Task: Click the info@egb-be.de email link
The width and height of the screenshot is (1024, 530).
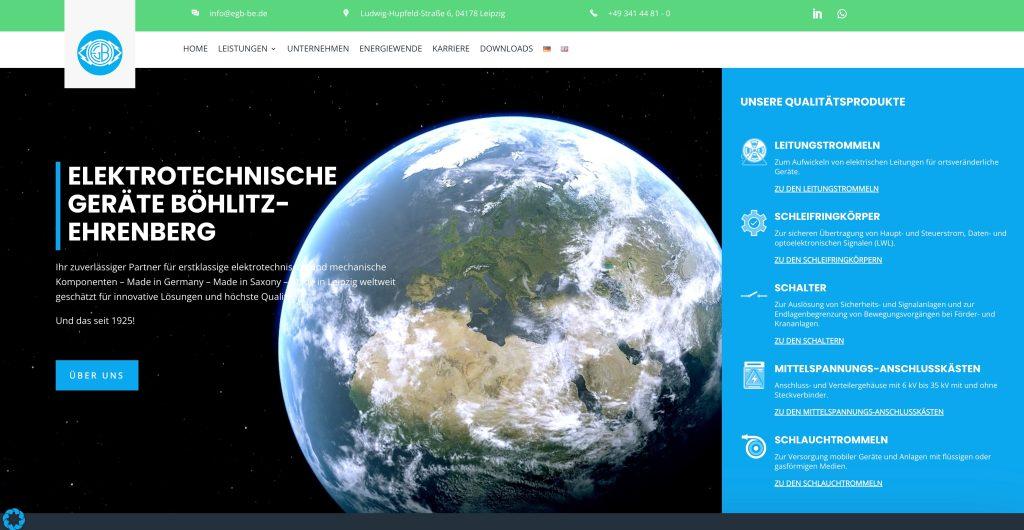Action: tap(237, 14)
